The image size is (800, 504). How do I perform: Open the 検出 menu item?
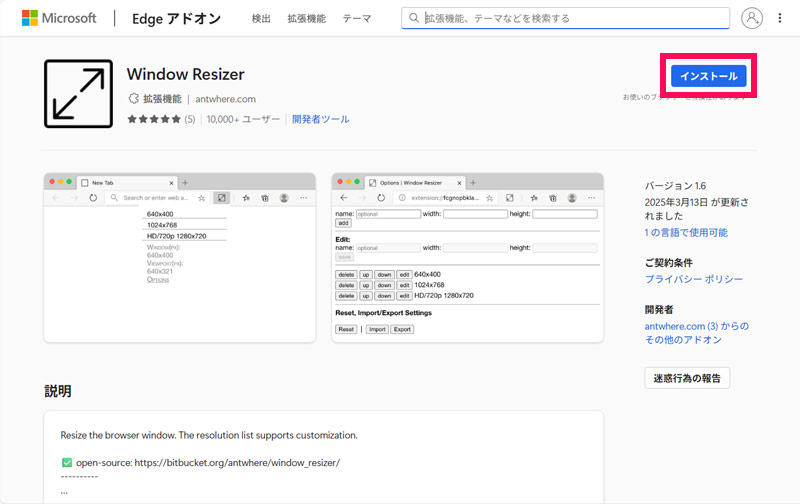pos(261,19)
